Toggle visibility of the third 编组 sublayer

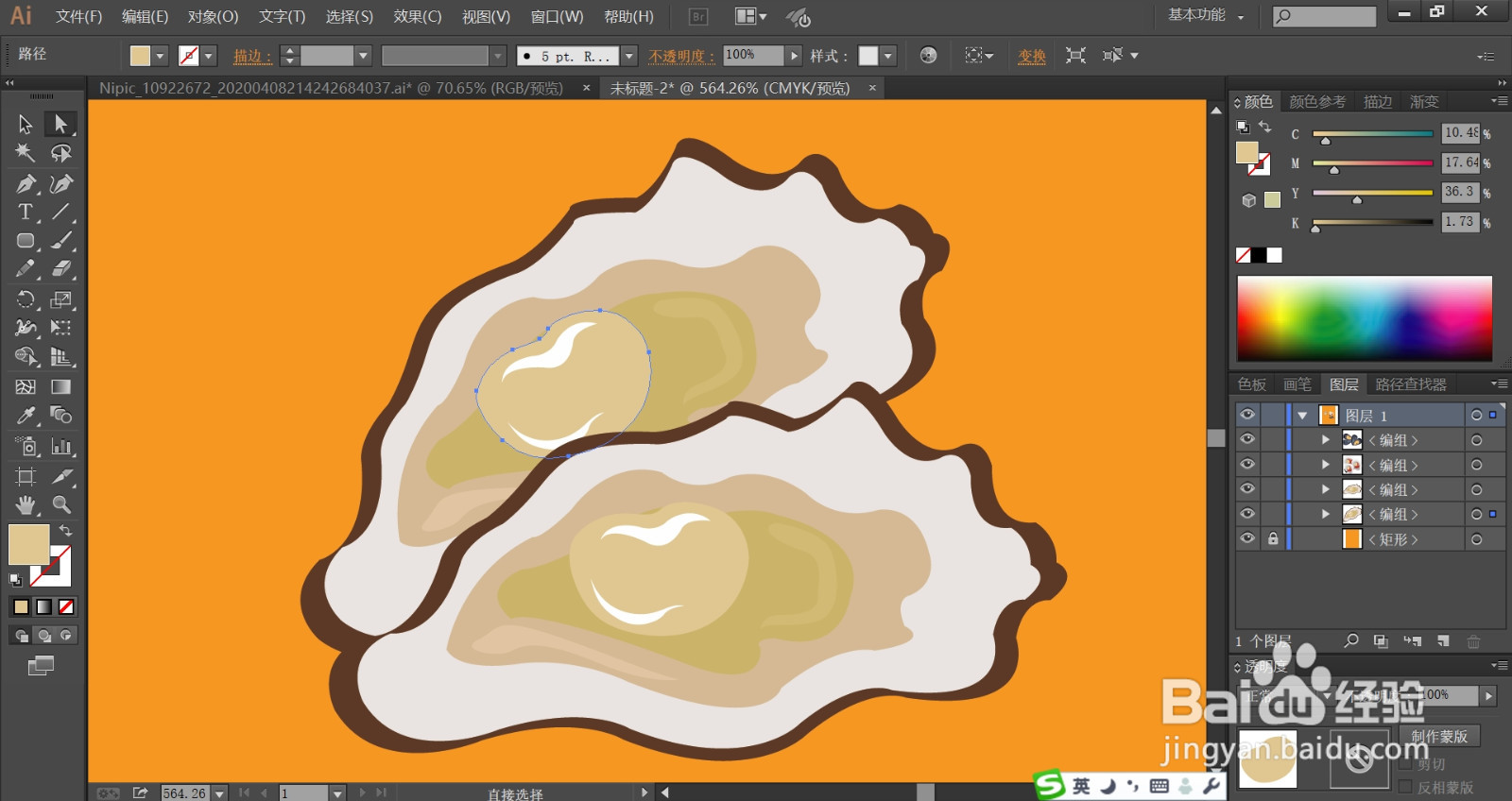(x=1247, y=488)
